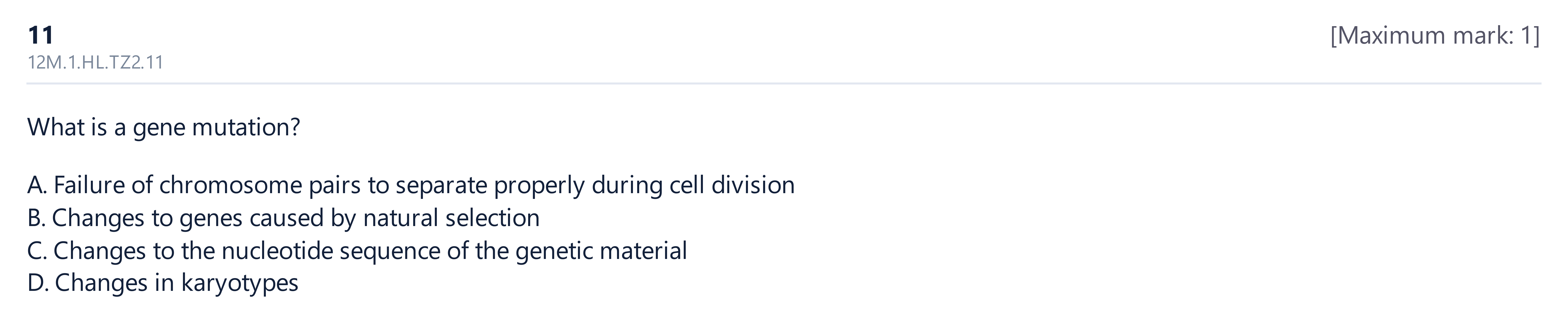Viewport: 1568px width, 324px height.
Task: Click the Maximum mark: 1 label
Action: 1435,36
